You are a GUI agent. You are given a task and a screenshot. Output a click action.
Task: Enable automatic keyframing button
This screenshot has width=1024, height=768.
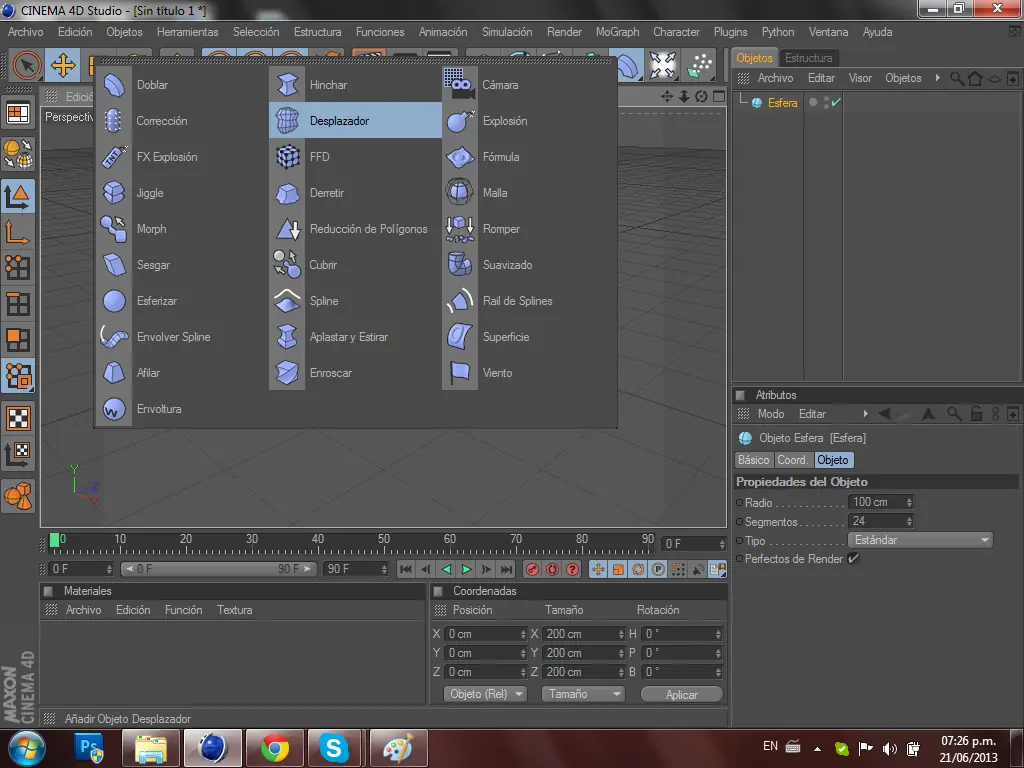pyautogui.click(x=552, y=569)
